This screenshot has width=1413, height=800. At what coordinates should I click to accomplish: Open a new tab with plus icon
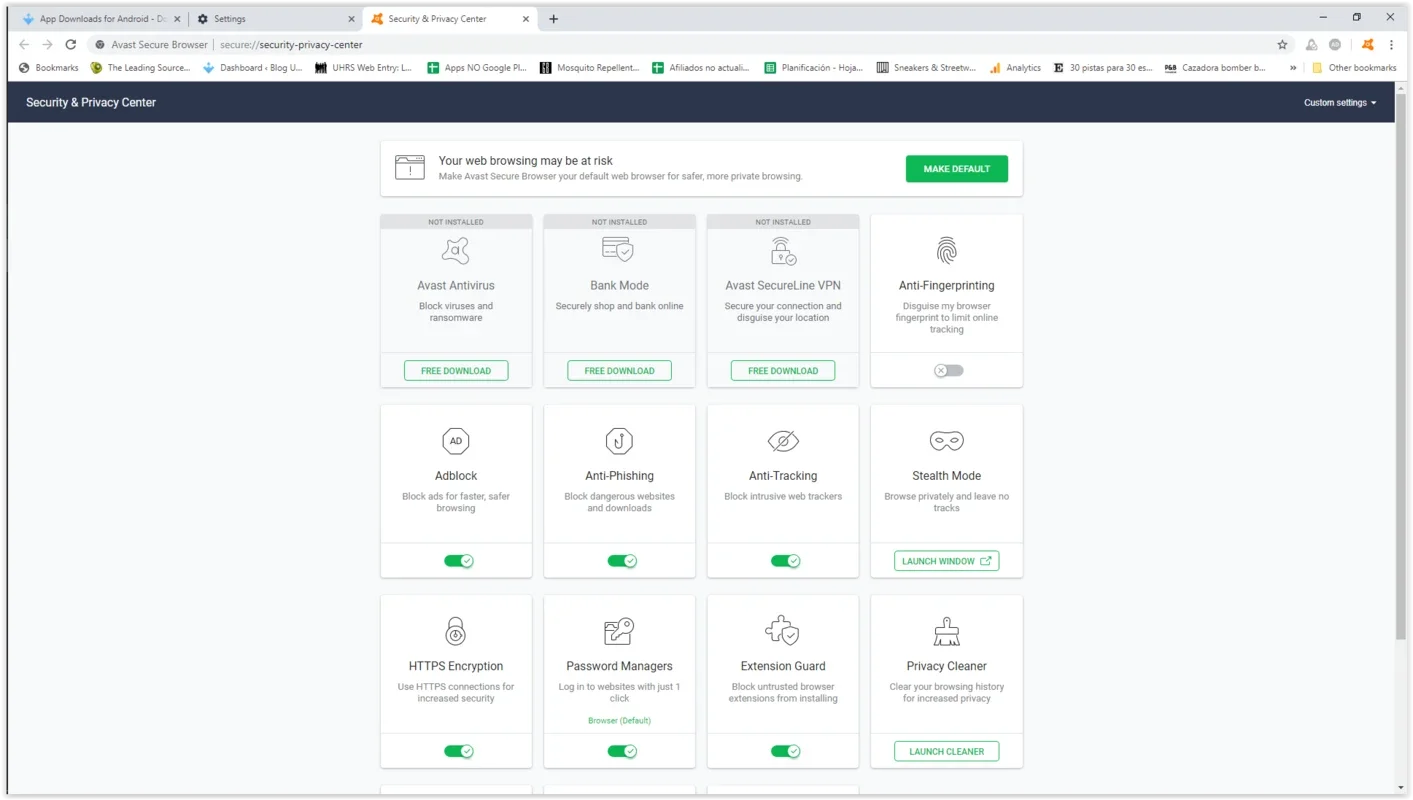[x=553, y=19]
